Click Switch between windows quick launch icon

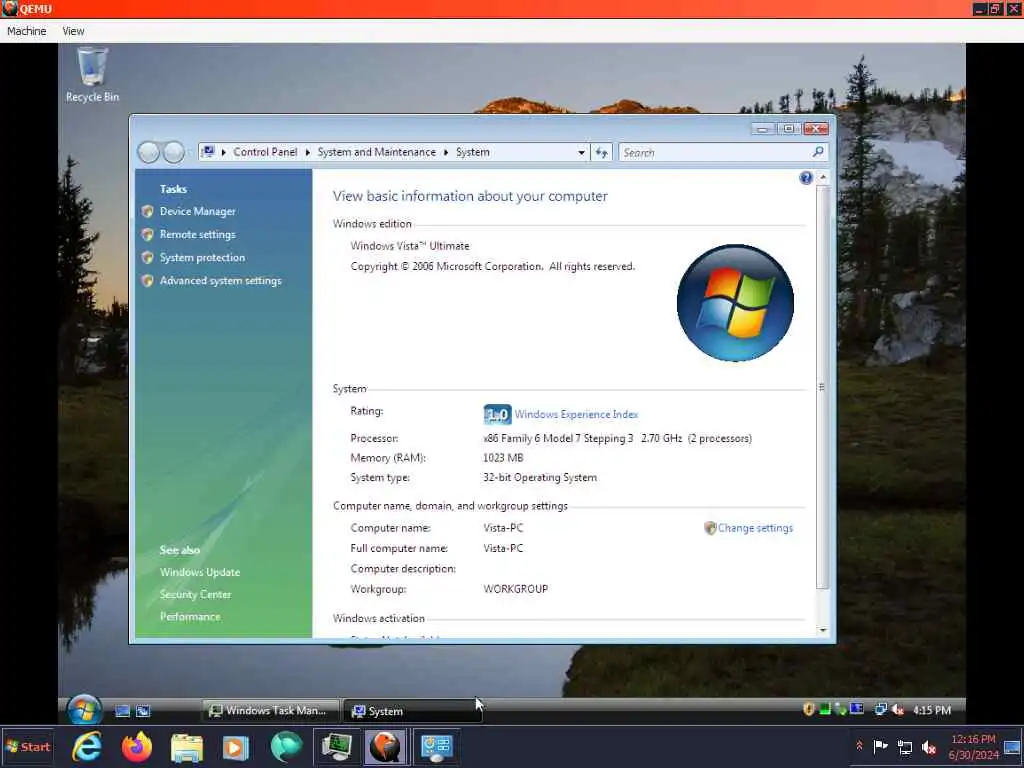pyautogui.click(x=143, y=711)
